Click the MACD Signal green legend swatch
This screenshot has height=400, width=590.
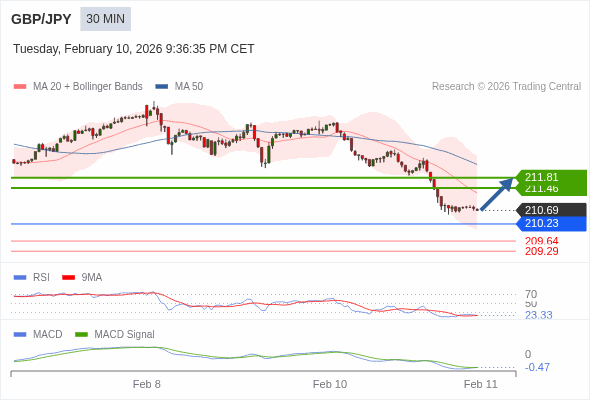(x=81, y=335)
